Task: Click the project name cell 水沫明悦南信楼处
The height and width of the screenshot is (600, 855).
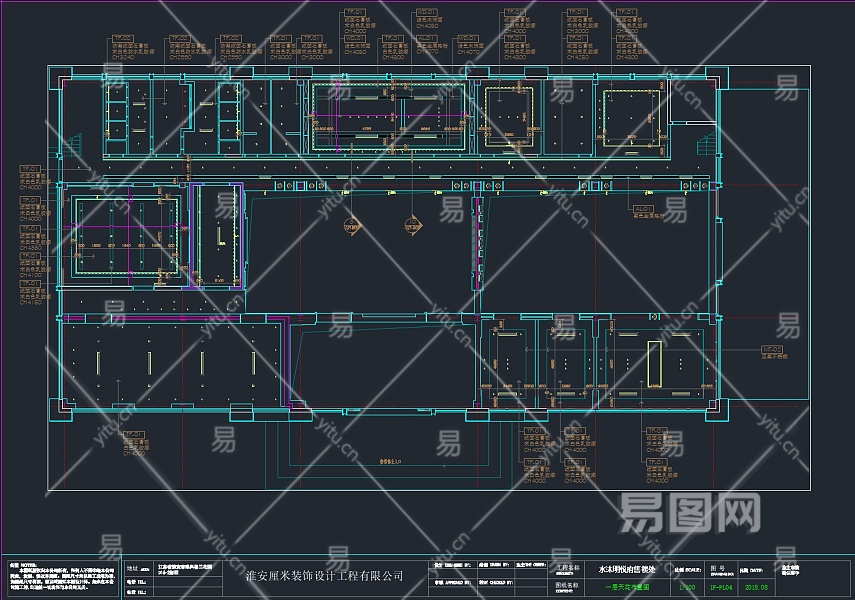Action: [x=626, y=568]
